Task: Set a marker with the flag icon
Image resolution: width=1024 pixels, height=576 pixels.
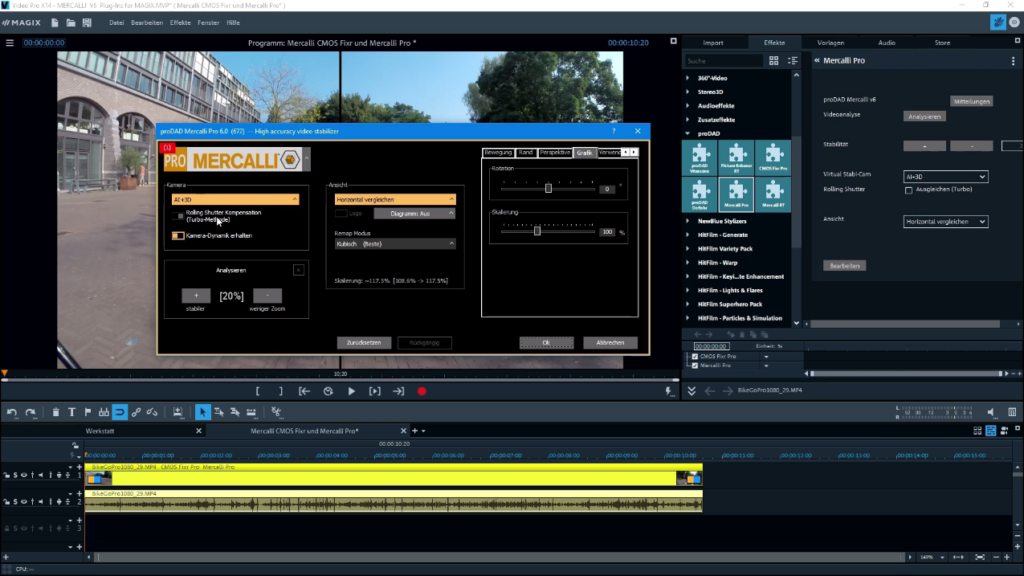Action: [88, 412]
